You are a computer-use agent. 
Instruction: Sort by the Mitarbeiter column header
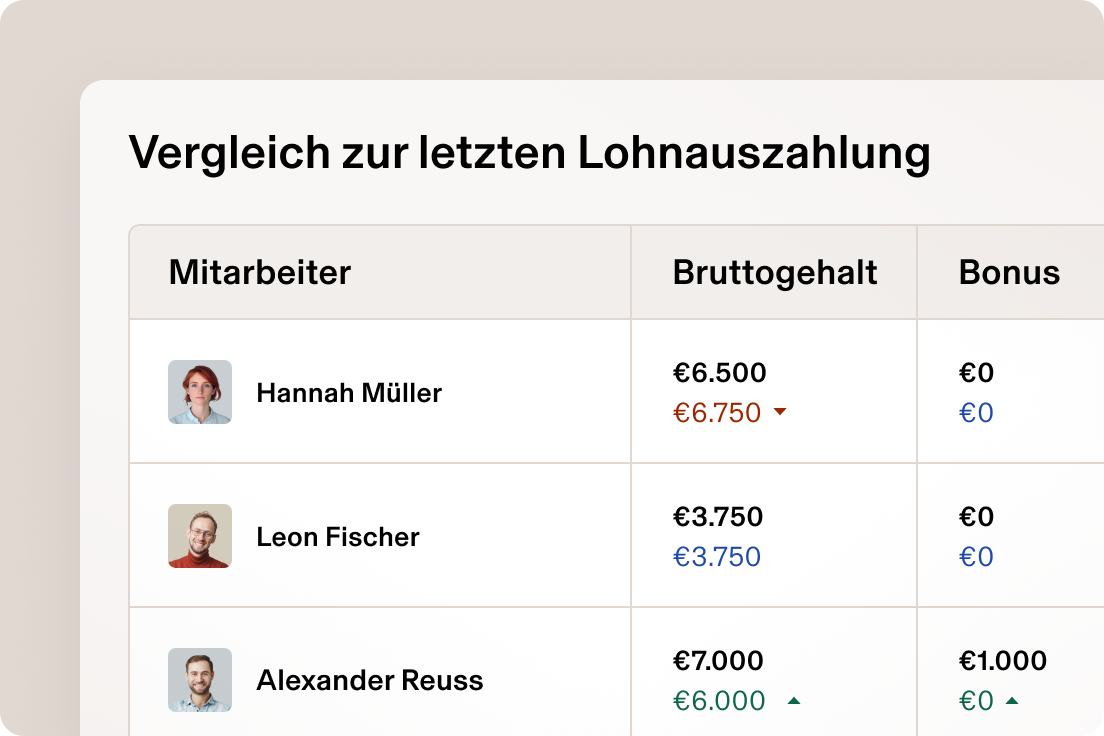click(260, 272)
